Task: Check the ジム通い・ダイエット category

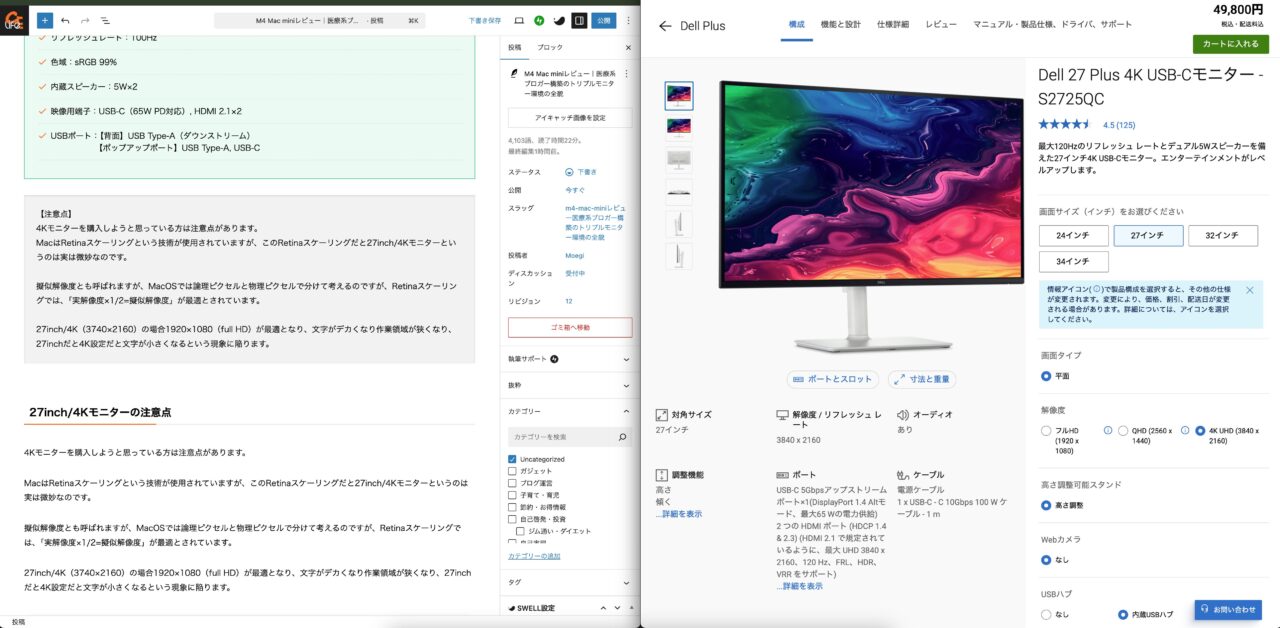Action: point(521,531)
